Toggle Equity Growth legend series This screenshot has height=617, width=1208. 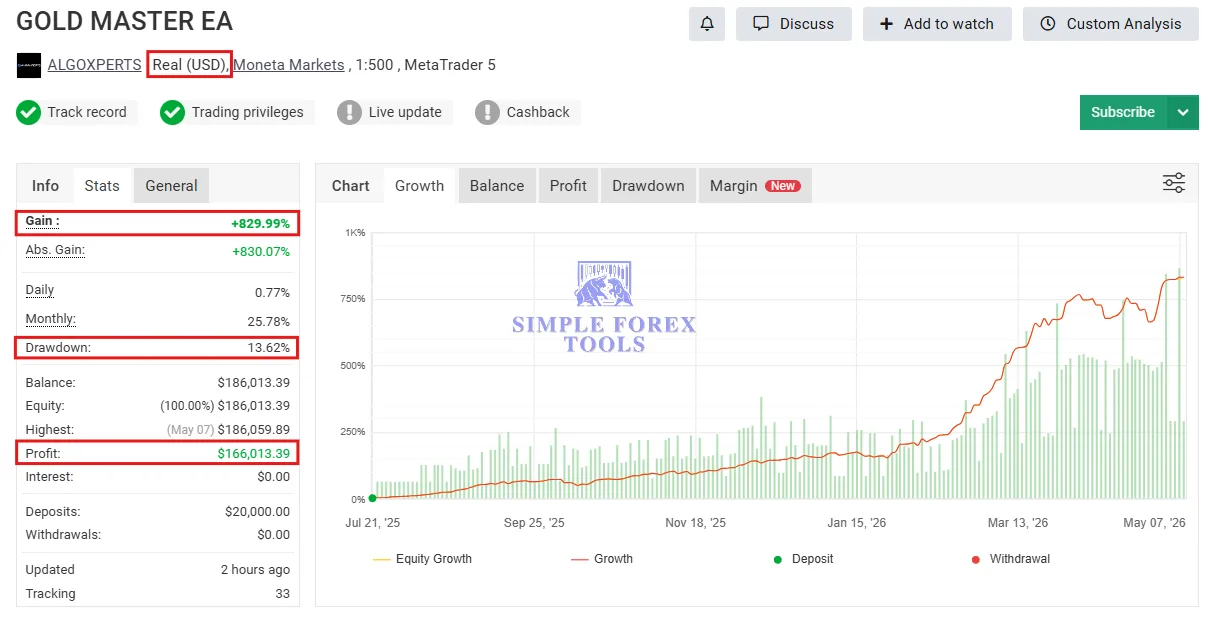(422, 559)
